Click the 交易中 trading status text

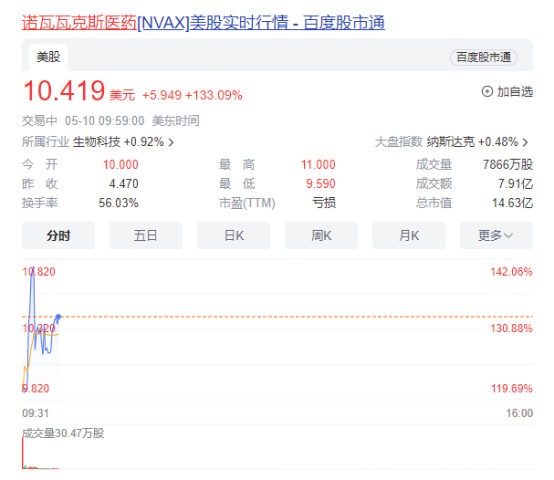point(40,121)
